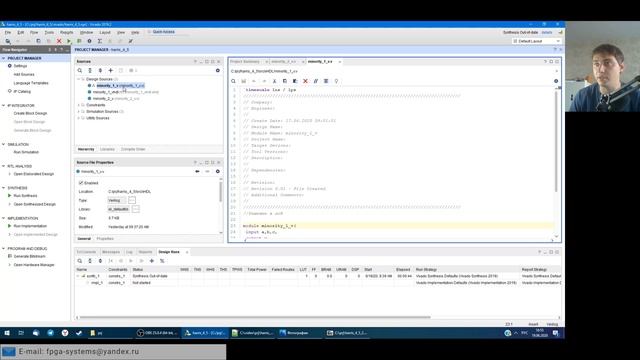Open the Default Layout dropdown
This screenshot has width=640, height=360.
536,41
